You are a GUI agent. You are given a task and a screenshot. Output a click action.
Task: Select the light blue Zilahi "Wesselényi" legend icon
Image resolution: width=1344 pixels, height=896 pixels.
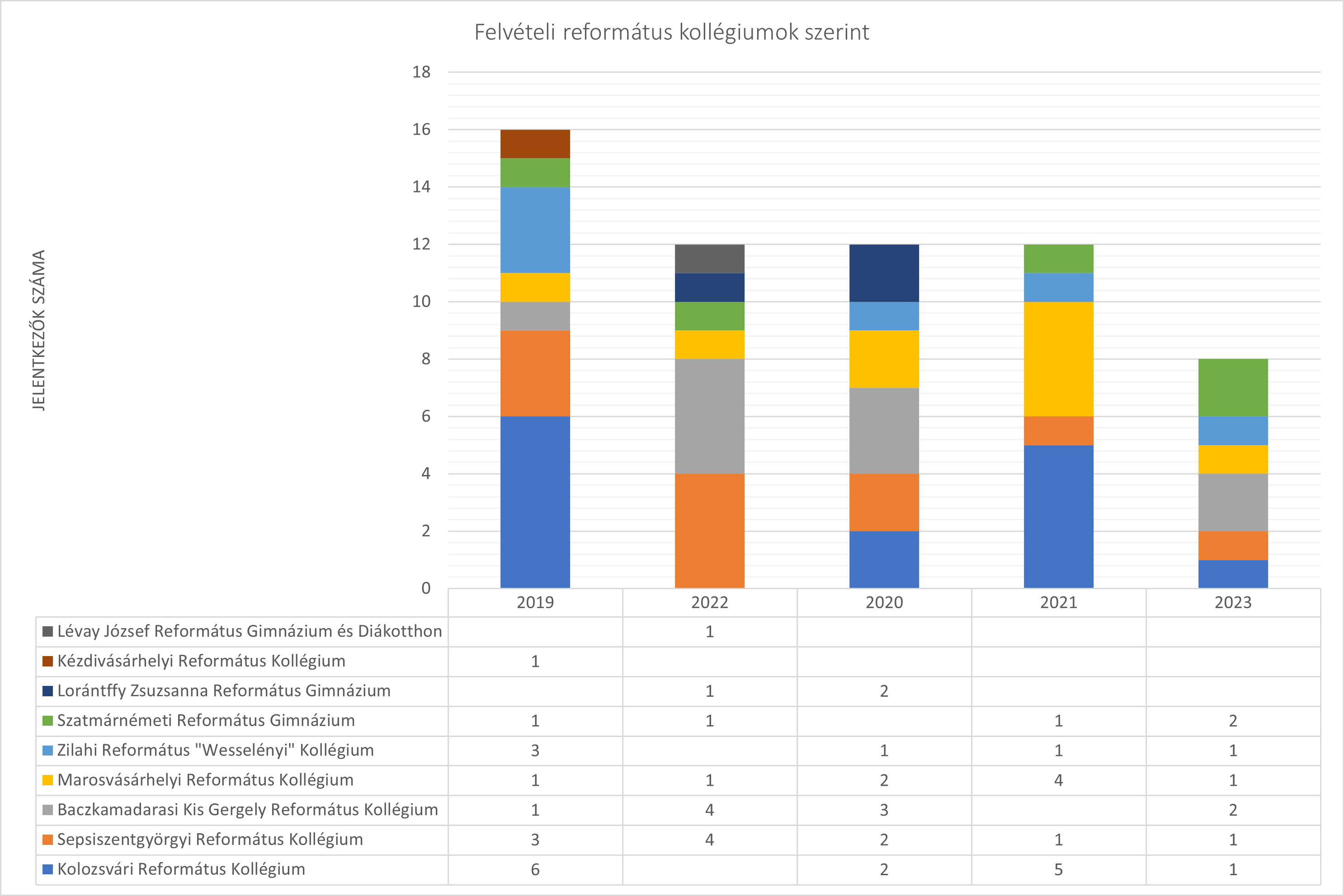(47, 751)
